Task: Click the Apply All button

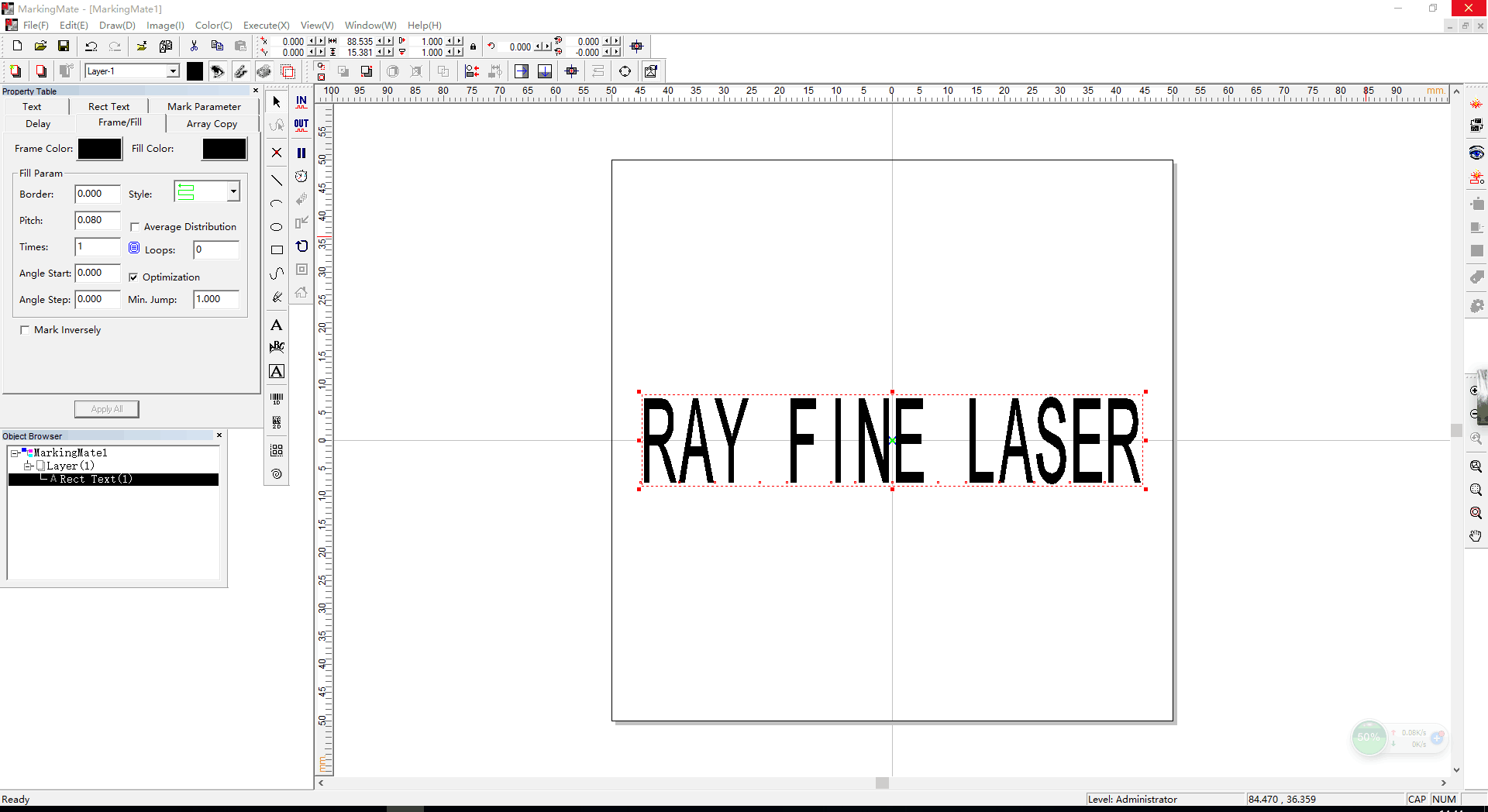Action: [107, 409]
